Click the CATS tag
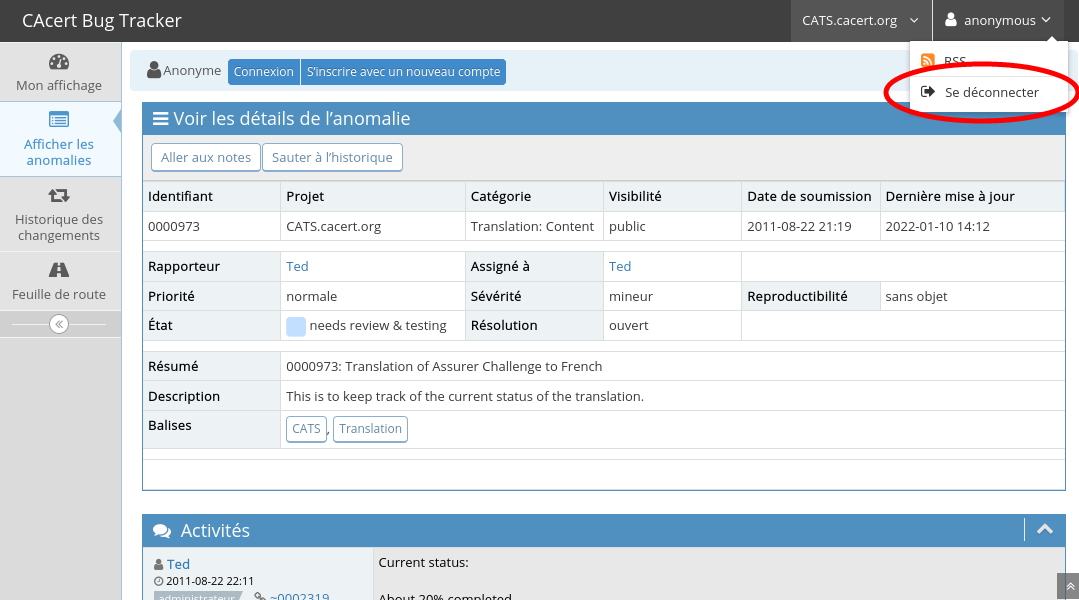 click(306, 429)
